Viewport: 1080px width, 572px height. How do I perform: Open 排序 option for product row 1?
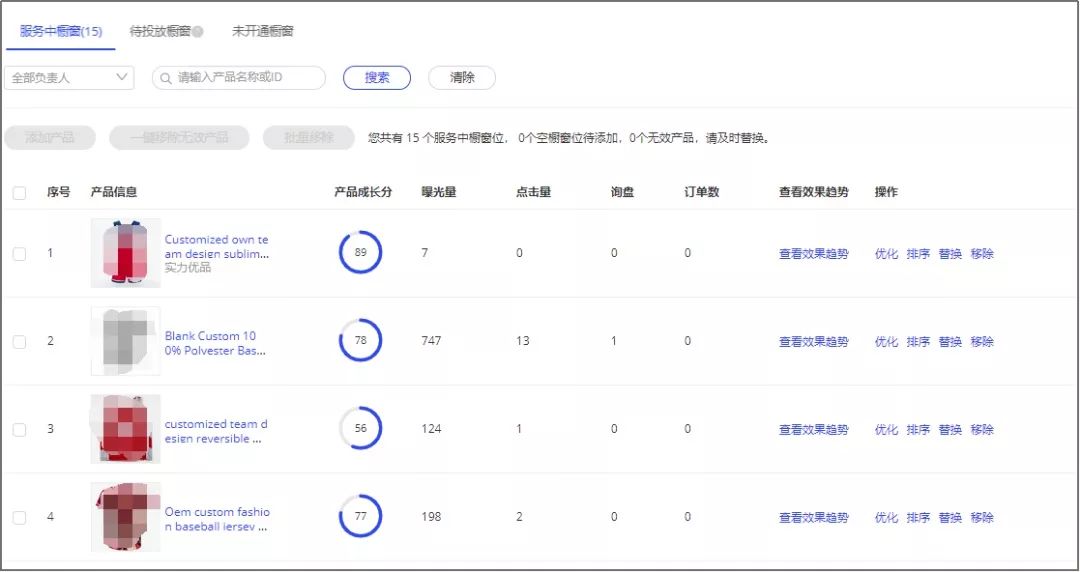tap(918, 254)
